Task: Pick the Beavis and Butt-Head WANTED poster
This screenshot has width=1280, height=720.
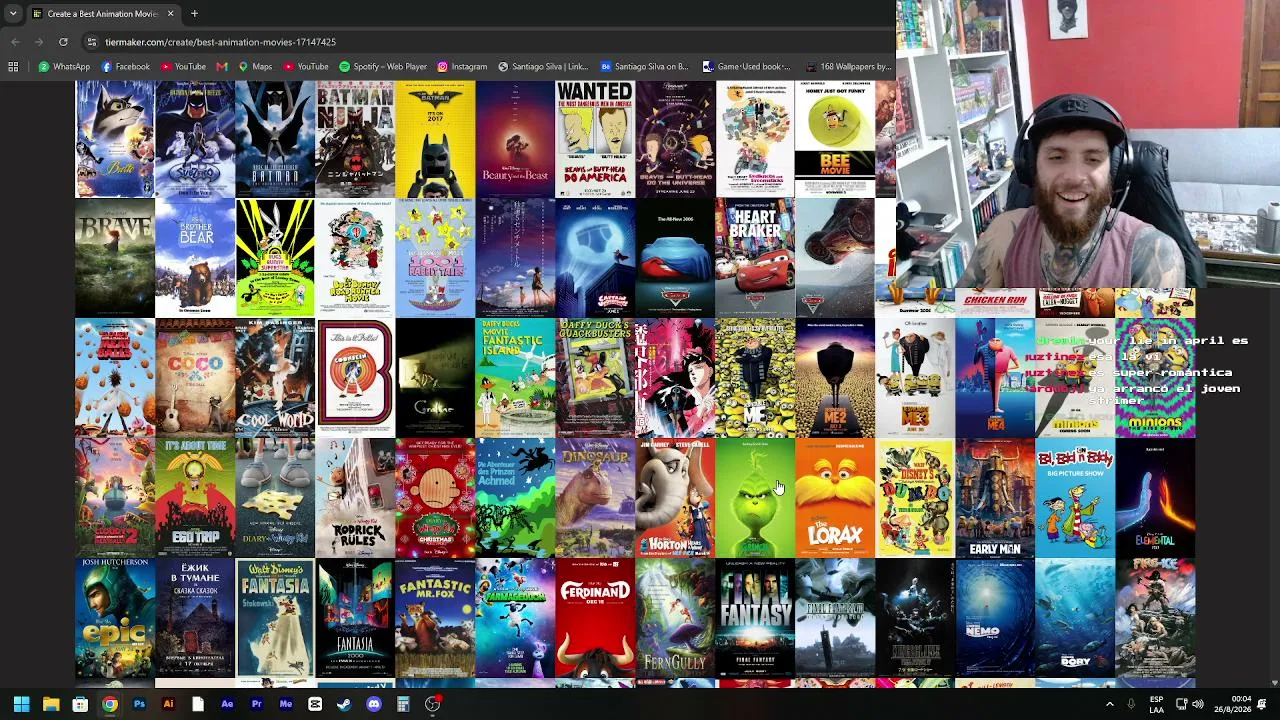Action: pos(595,139)
